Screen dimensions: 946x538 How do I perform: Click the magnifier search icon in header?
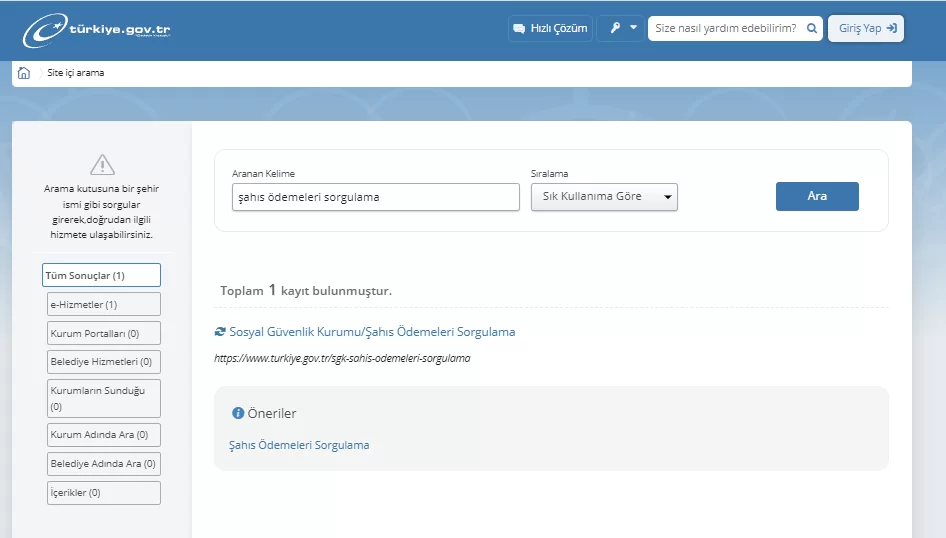click(x=812, y=28)
